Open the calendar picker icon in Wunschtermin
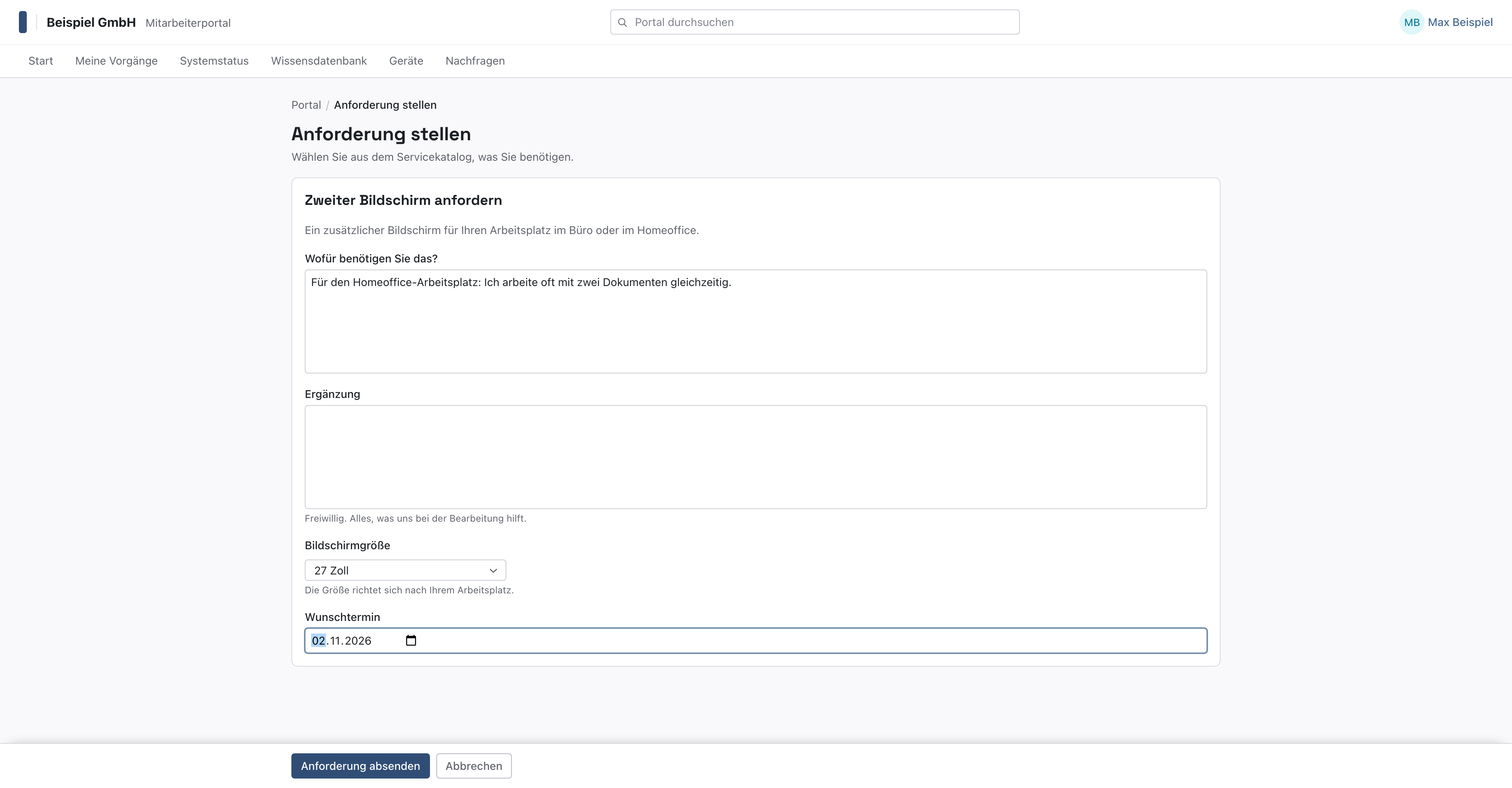1512x788 pixels. [411, 641]
